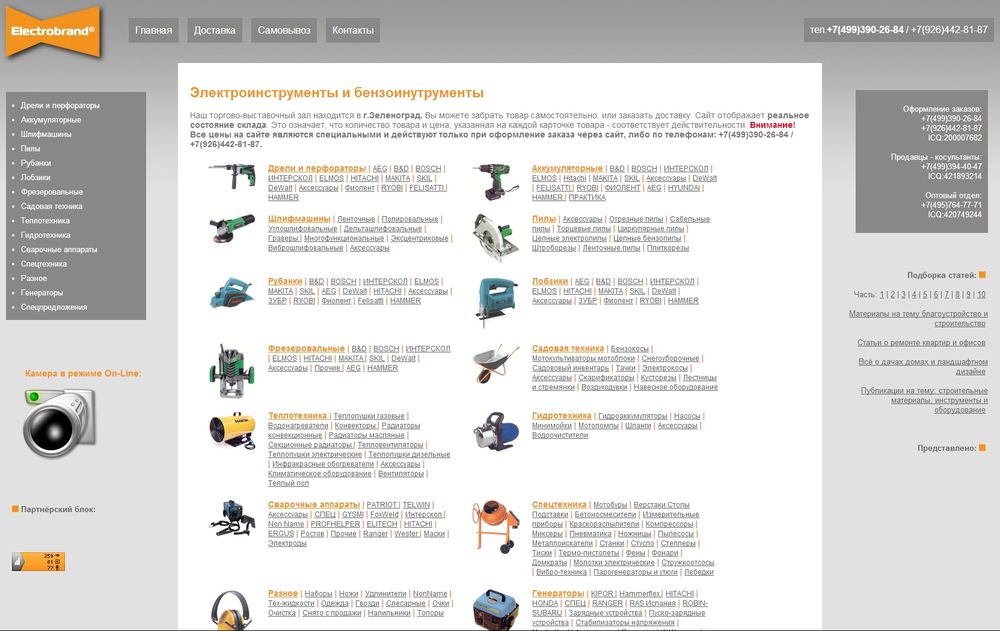Click the cordless drill image
Image resolution: width=1000 pixels, height=631 pixels.
click(x=496, y=182)
